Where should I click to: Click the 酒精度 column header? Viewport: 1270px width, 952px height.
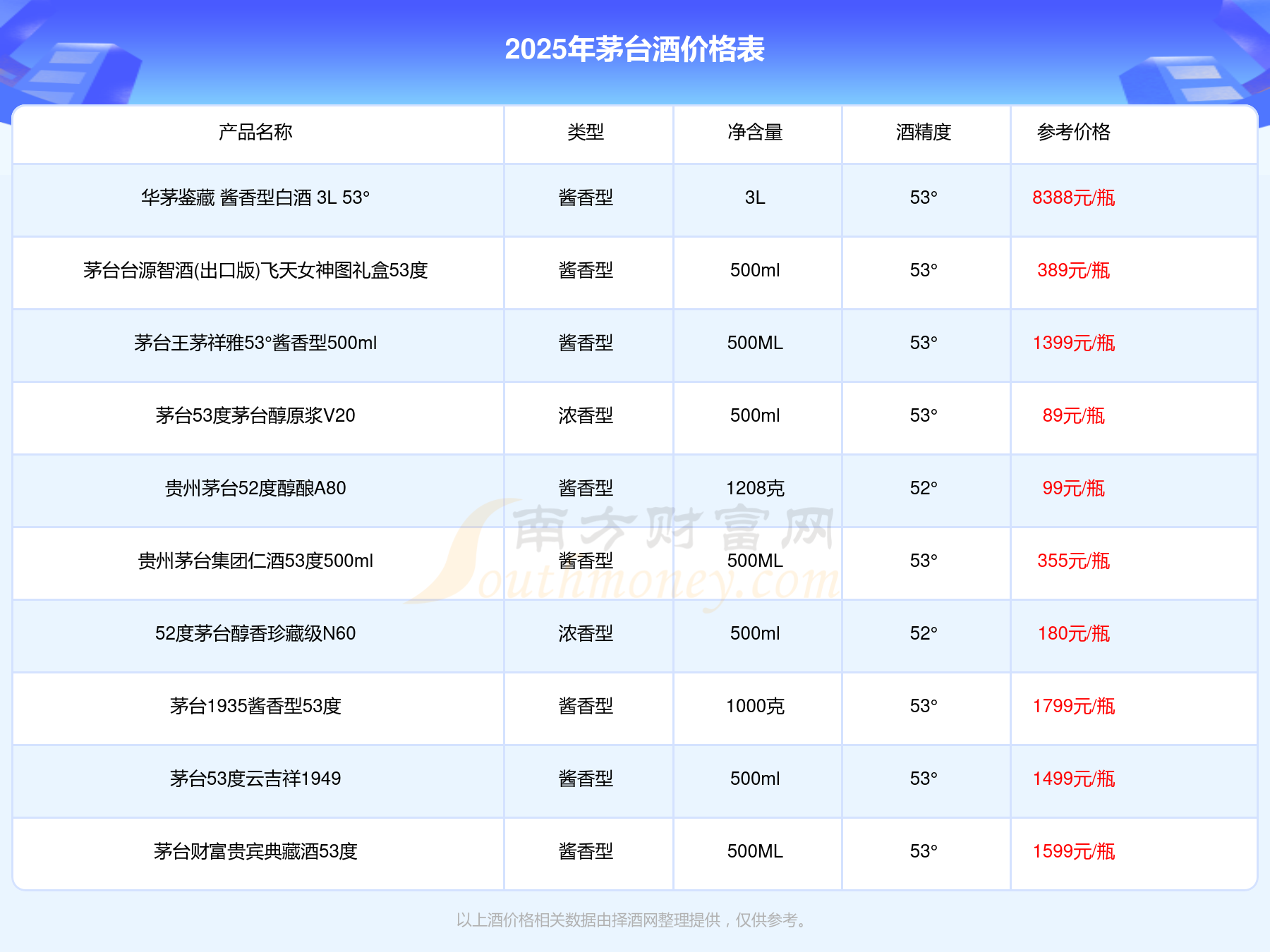[x=924, y=132]
